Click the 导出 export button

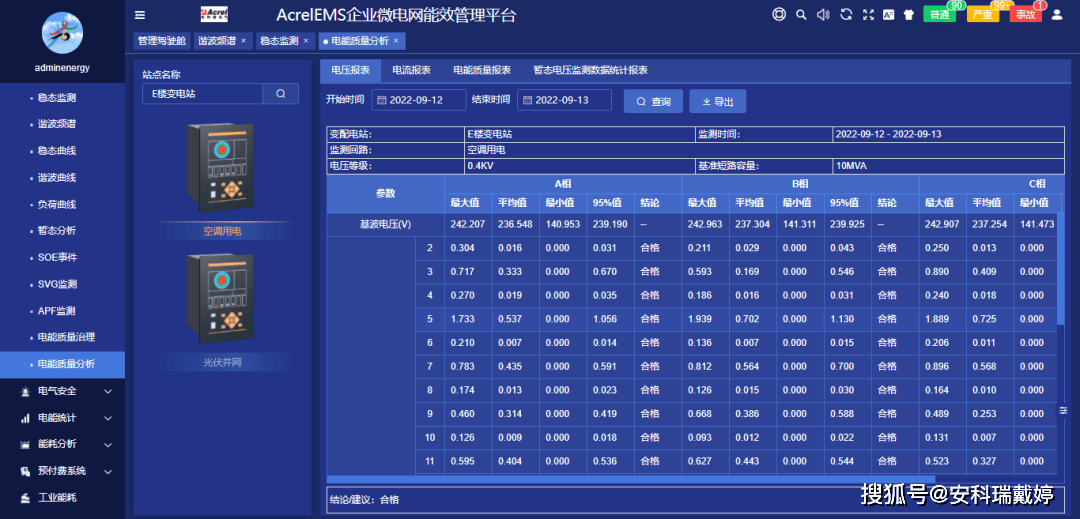click(x=718, y=101)
